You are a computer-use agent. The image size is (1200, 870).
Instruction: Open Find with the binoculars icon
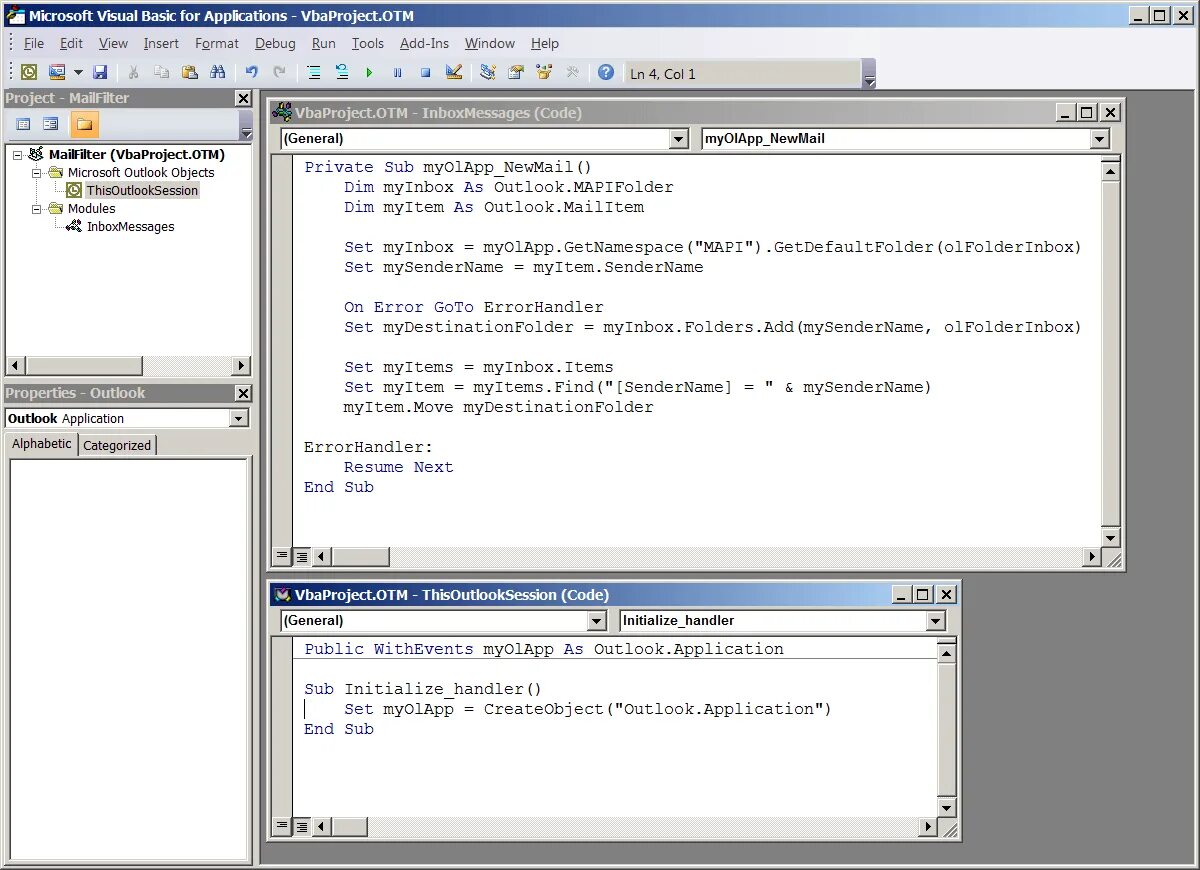click(x=217, y=72)
